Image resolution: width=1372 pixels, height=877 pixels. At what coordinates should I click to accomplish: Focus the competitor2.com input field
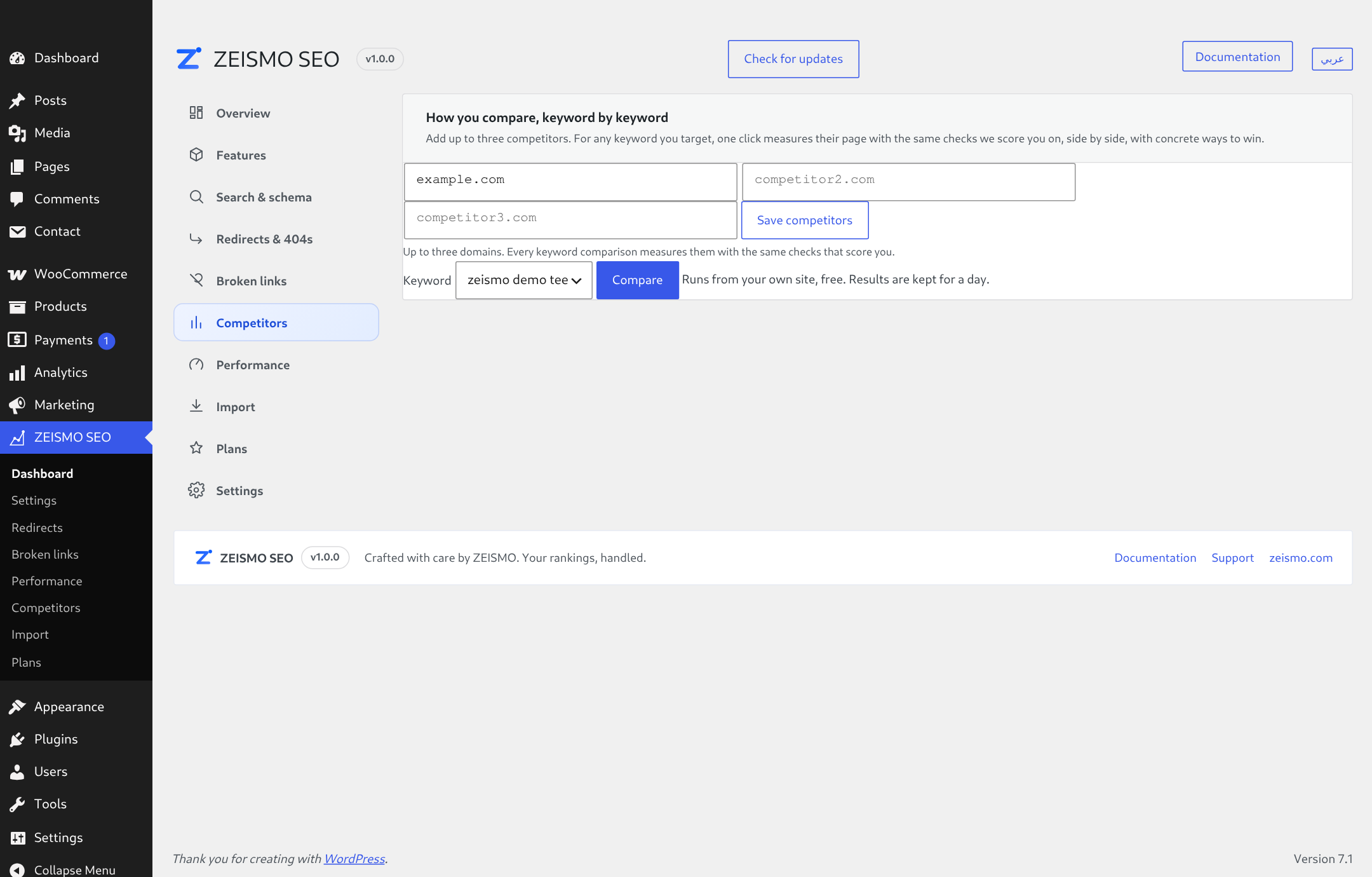[x=908, y=182]
